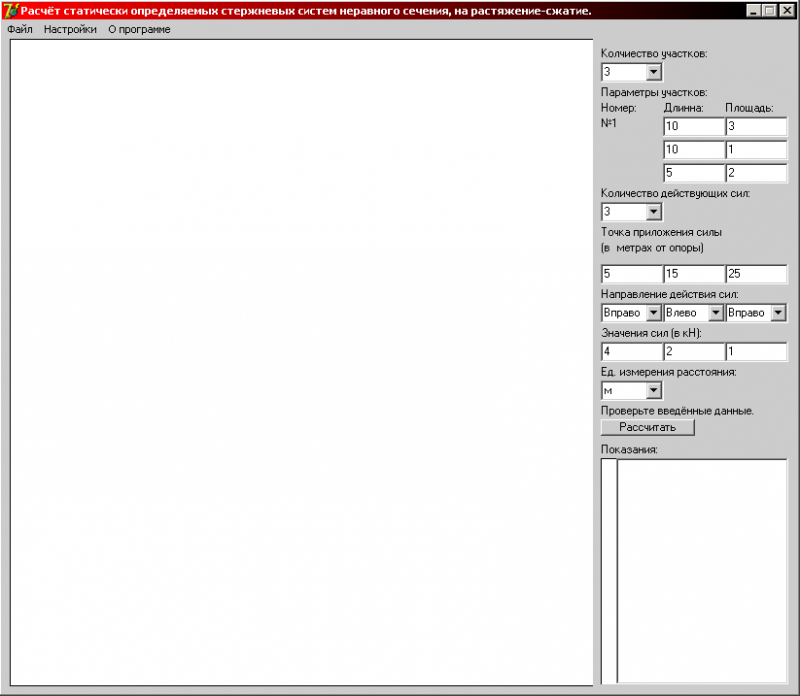
Task: Click the Проверьте введённые данные text
Action: tap(677, 411)
